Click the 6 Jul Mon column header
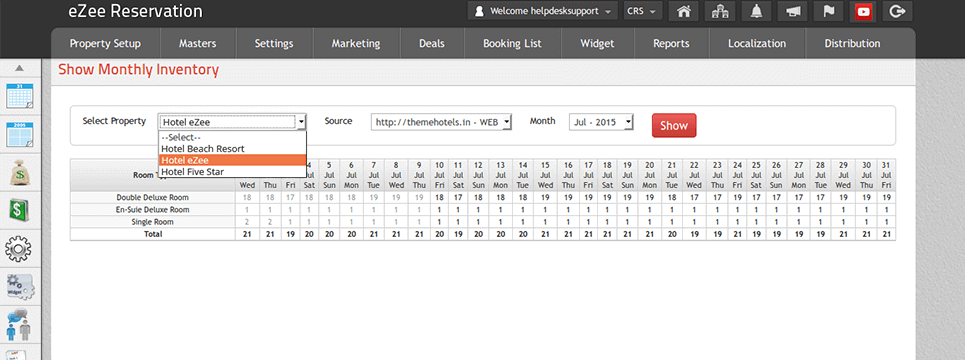This screenshot has width=965, height=360. (x=351, y=175)
